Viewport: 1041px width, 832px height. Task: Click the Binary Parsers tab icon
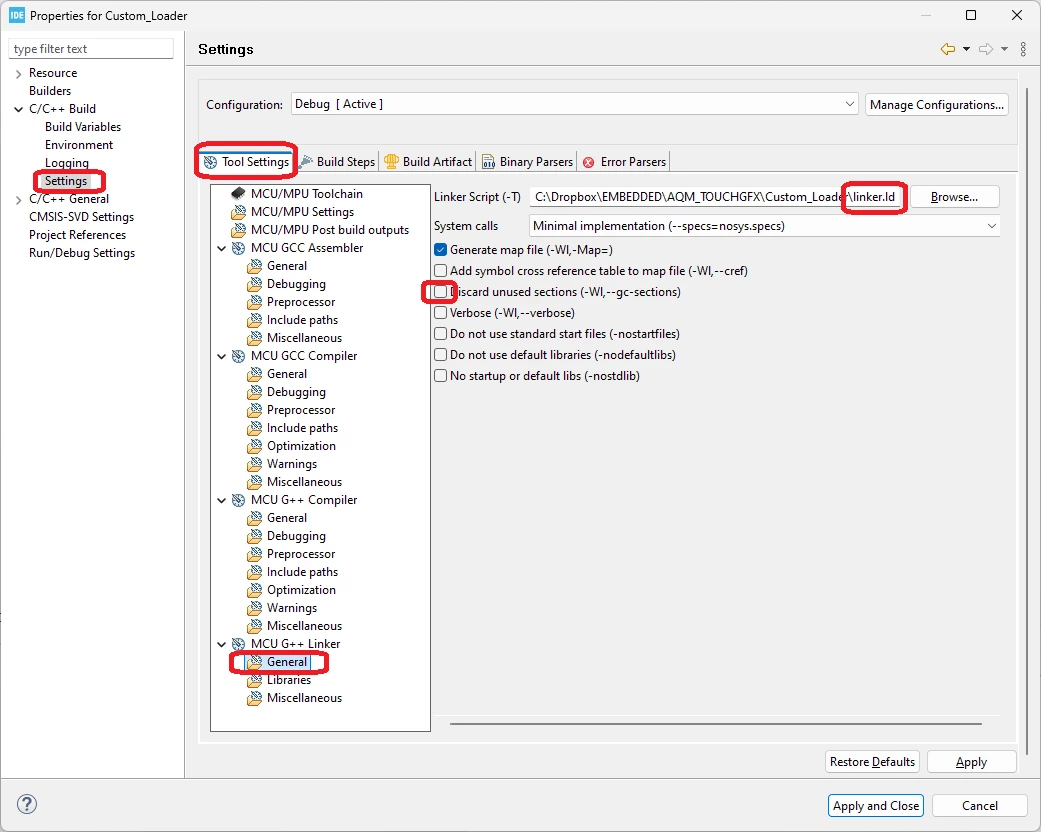[x=488, y=162]
